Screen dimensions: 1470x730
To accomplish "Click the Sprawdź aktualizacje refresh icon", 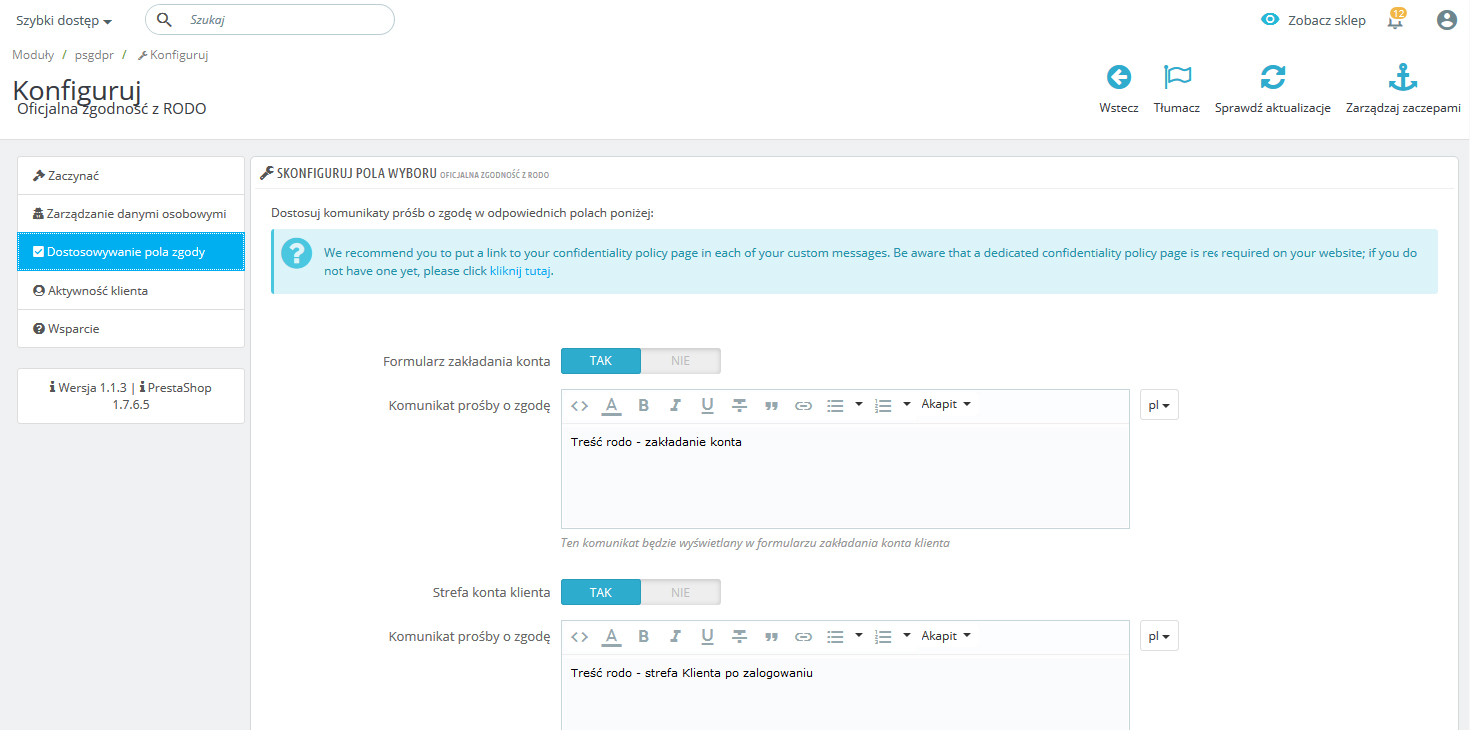I will pyautogui.click(x=1272, y=78).
